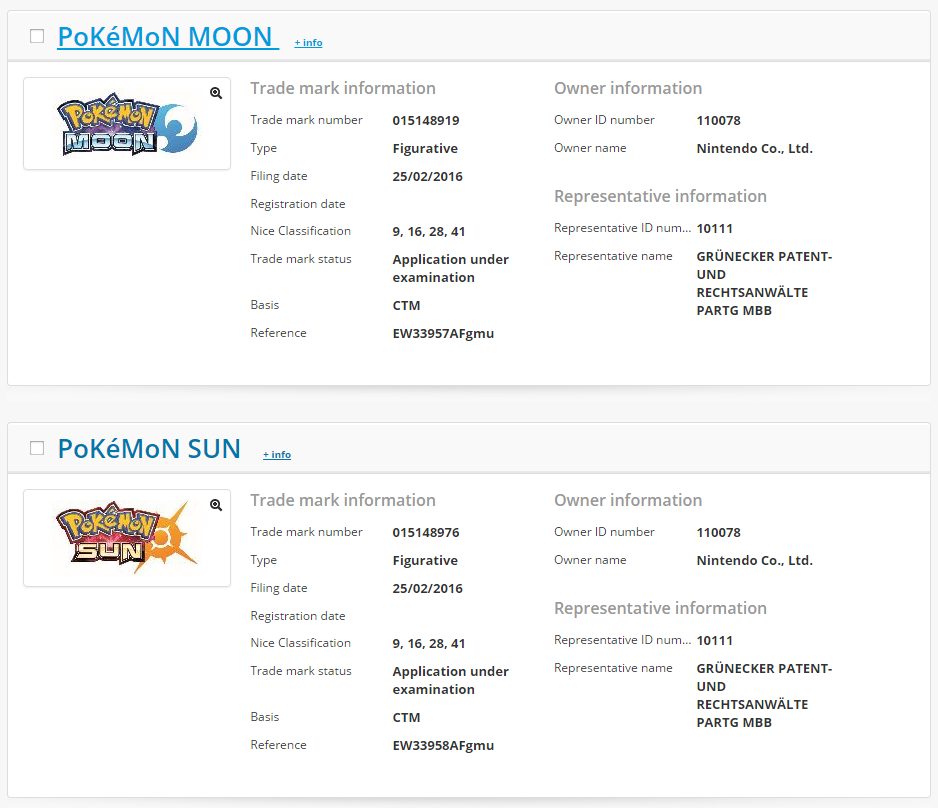Screen dimensions: 938x808
Task: Click the PoKéMoN SUN heading
Action: point(149,448)
